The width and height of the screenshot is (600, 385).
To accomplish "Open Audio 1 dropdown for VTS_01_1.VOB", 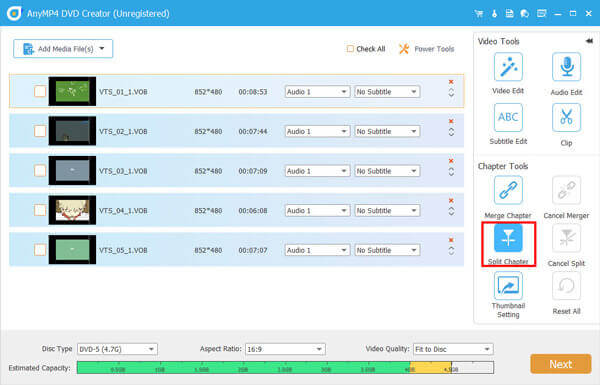I will (x=317, y=92).
